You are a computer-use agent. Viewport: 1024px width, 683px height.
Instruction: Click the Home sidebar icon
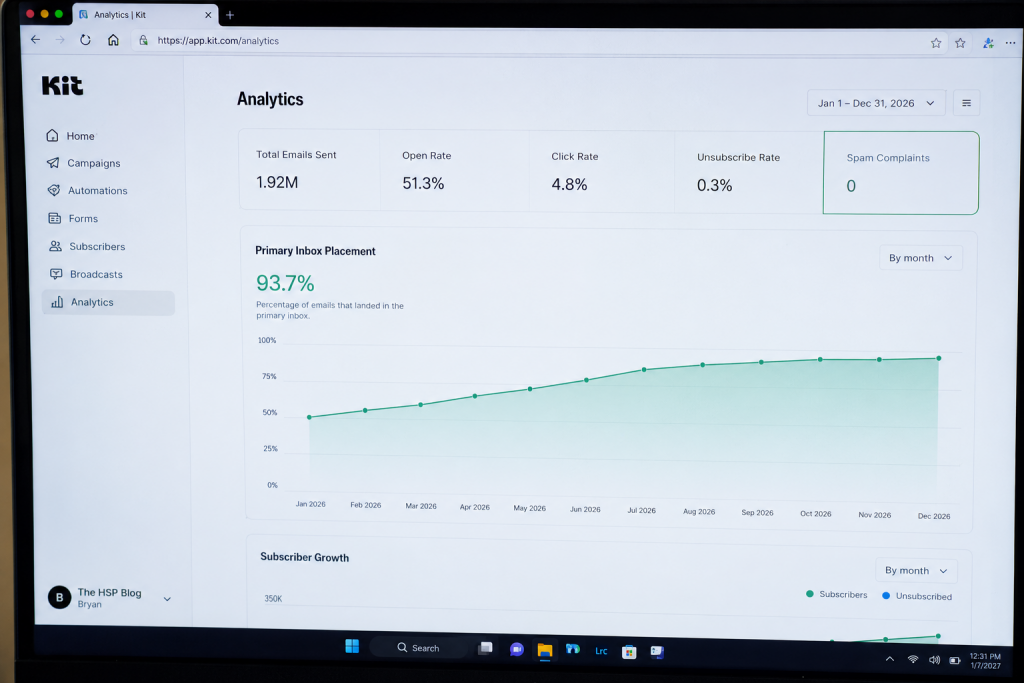click(x=52, y=135)
